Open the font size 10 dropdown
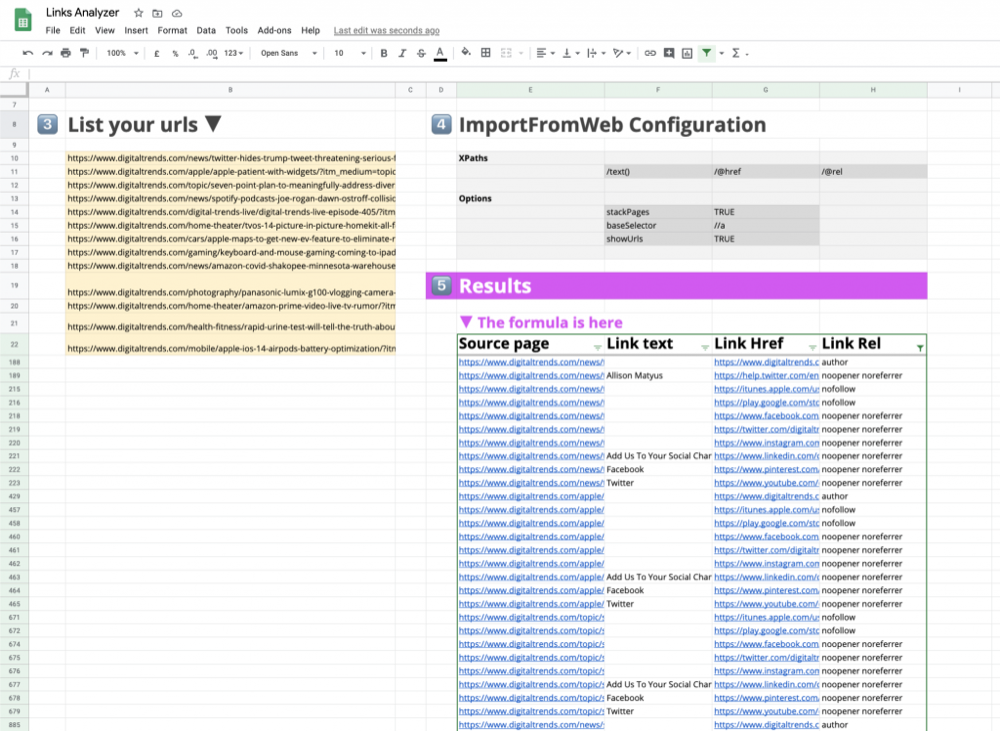Viewport: 1000px width, 731px height. (x=349, y=54)
